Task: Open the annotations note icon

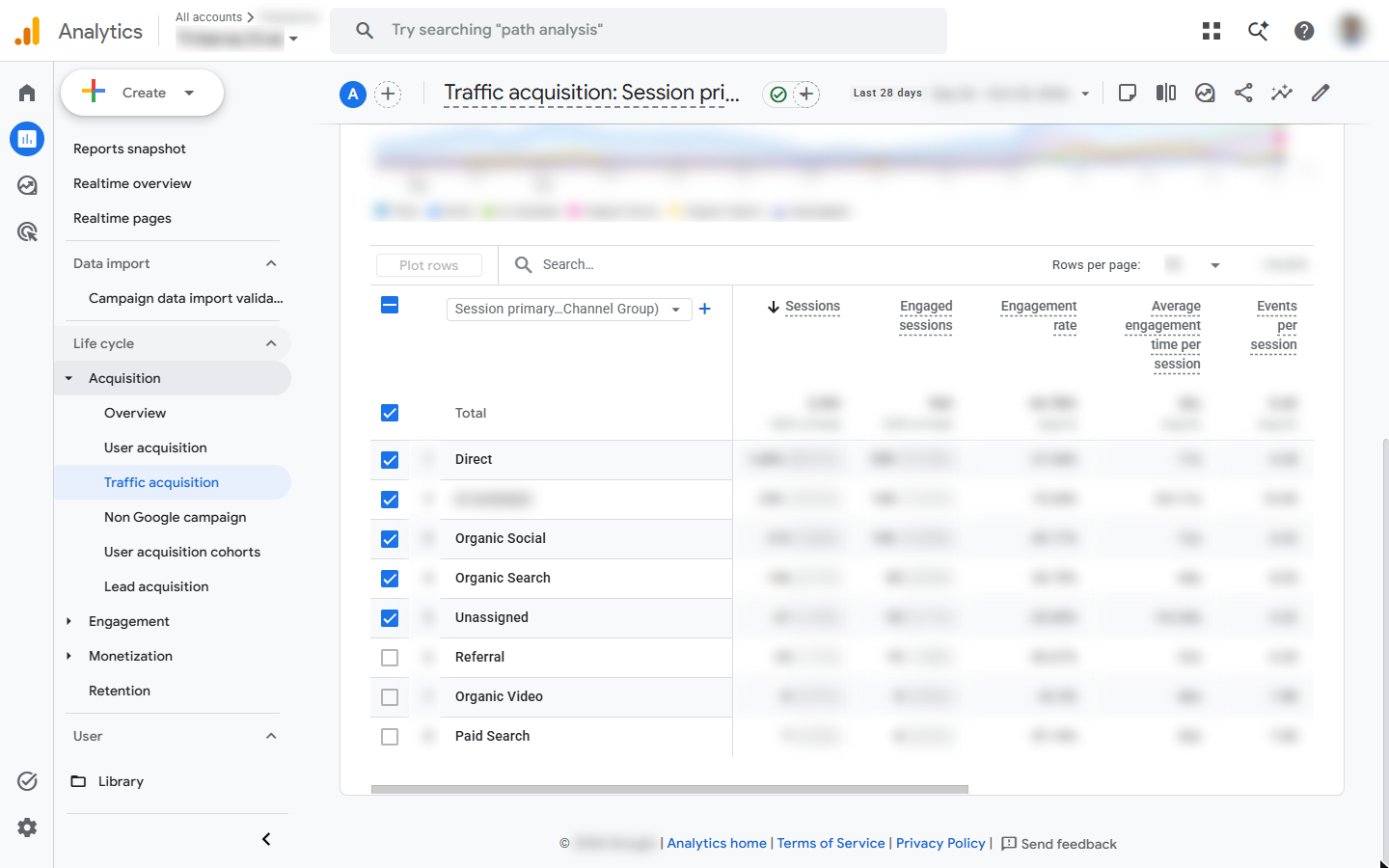Action: [x=1127, y=93]
